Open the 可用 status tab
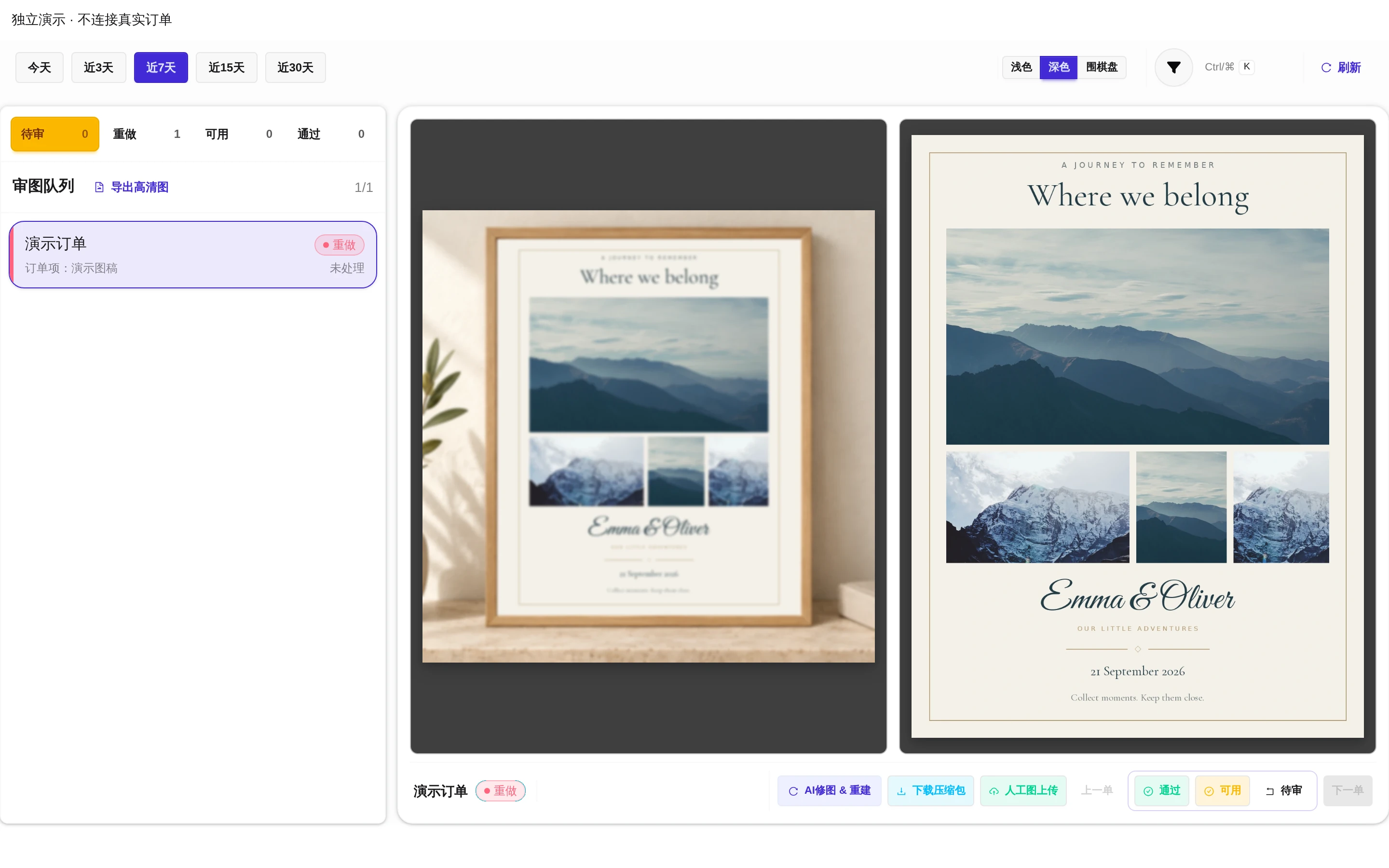The height and width of the screenshot is (868, 1389). click(x=239, y=134)
